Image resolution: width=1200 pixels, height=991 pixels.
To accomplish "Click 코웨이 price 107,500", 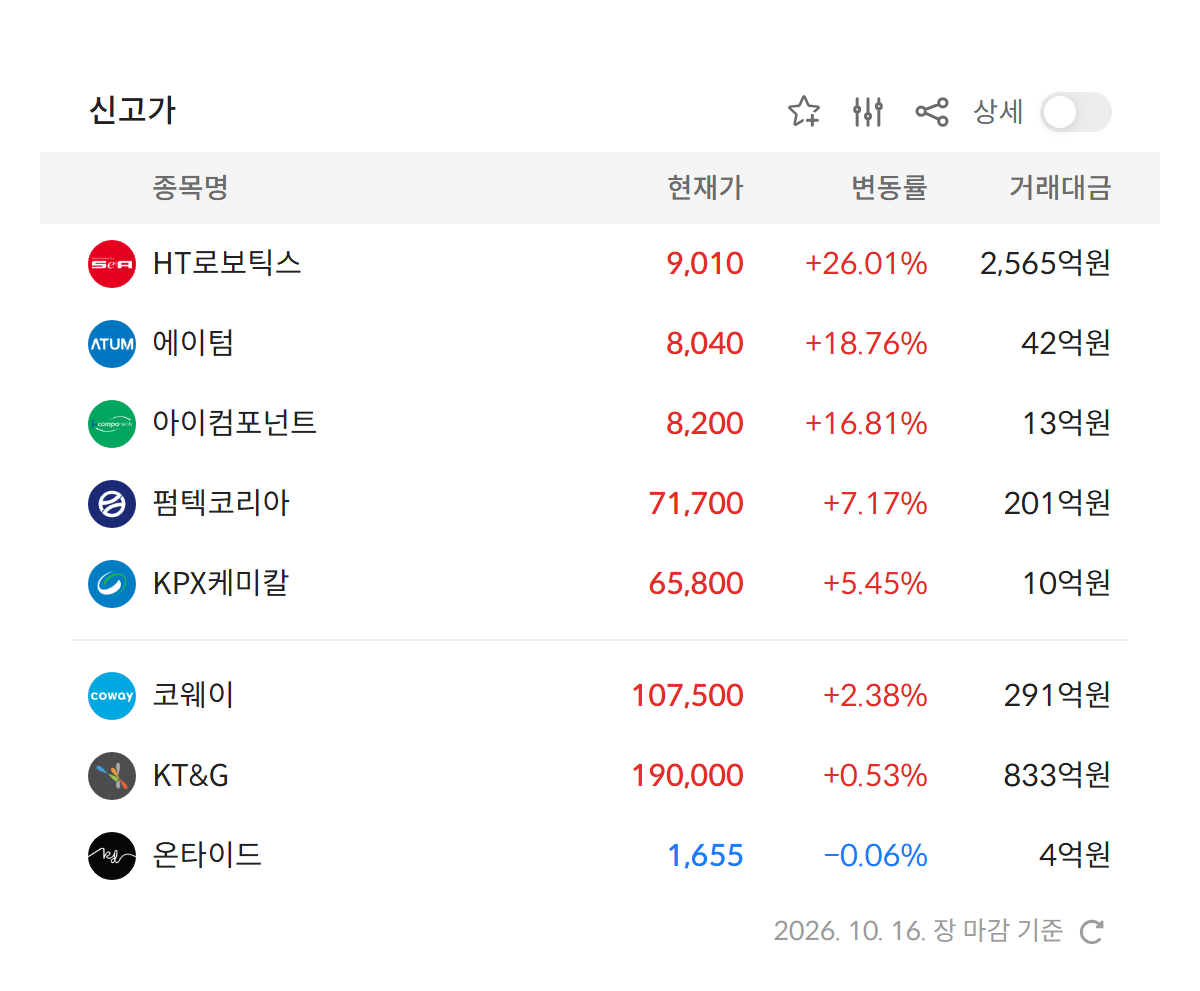I will click(x=688, y=696).
